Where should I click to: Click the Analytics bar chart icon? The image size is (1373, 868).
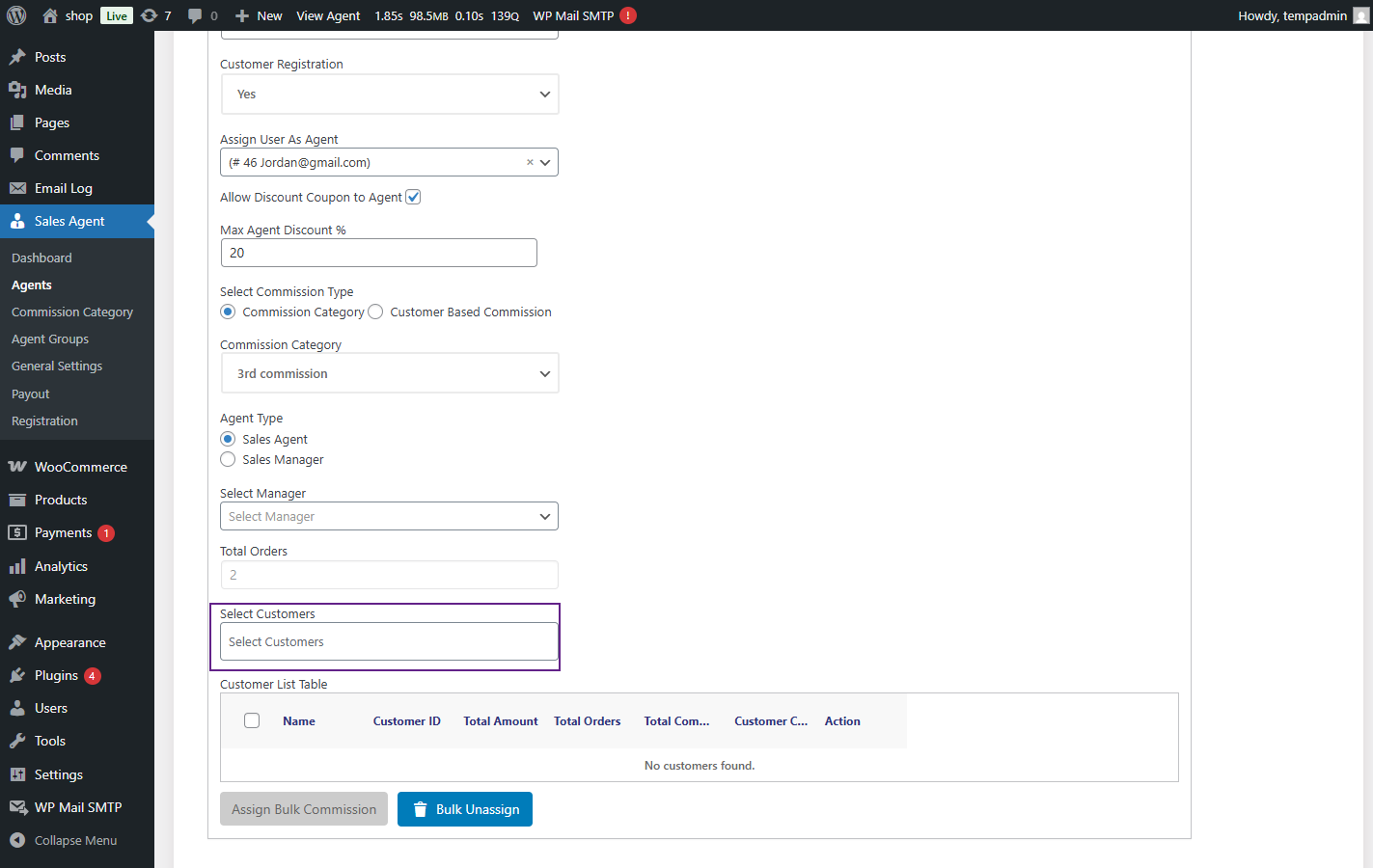[x=17, y=566]
